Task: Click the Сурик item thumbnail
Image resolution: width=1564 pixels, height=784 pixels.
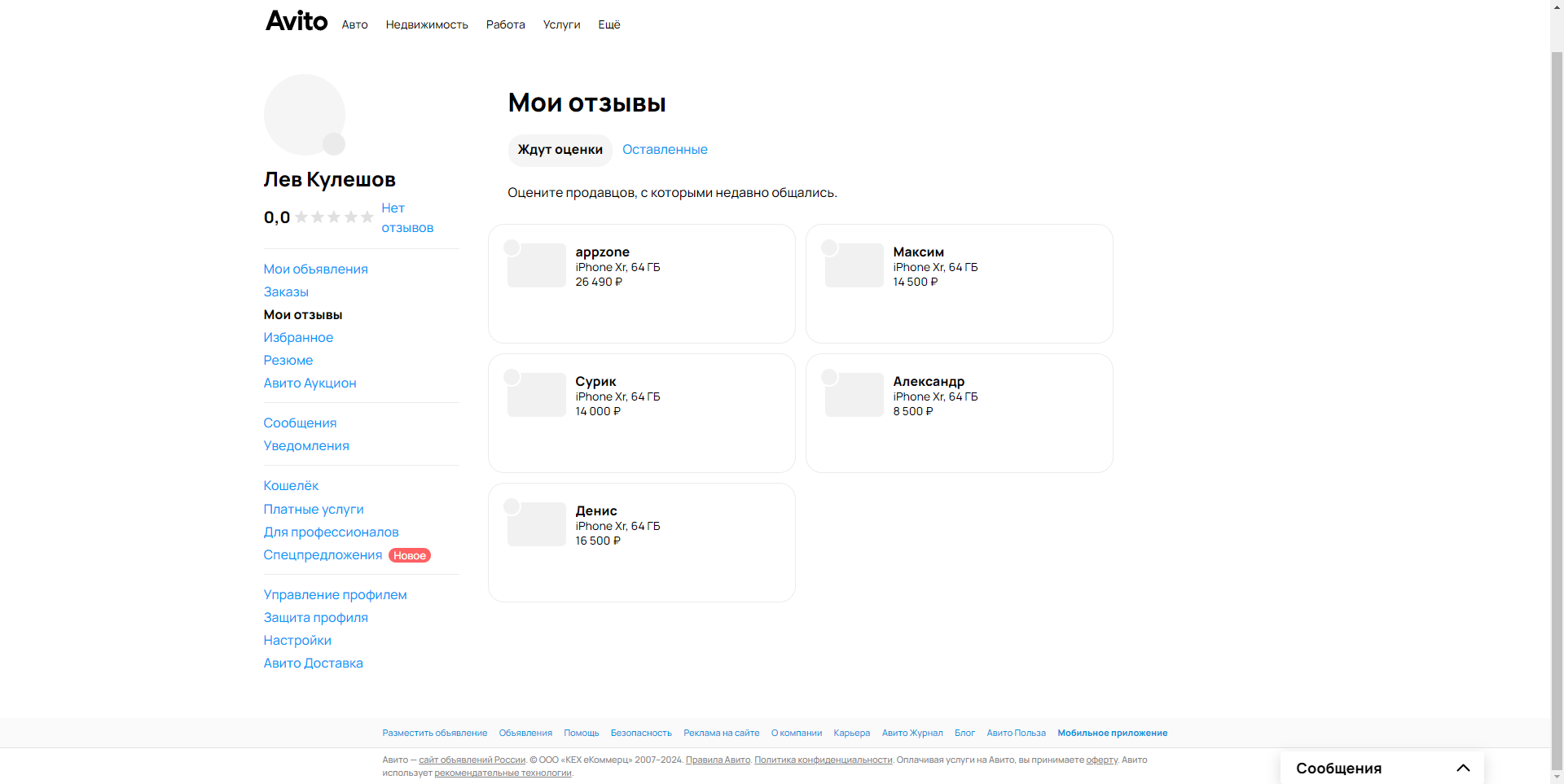Action: coord(537,395)
